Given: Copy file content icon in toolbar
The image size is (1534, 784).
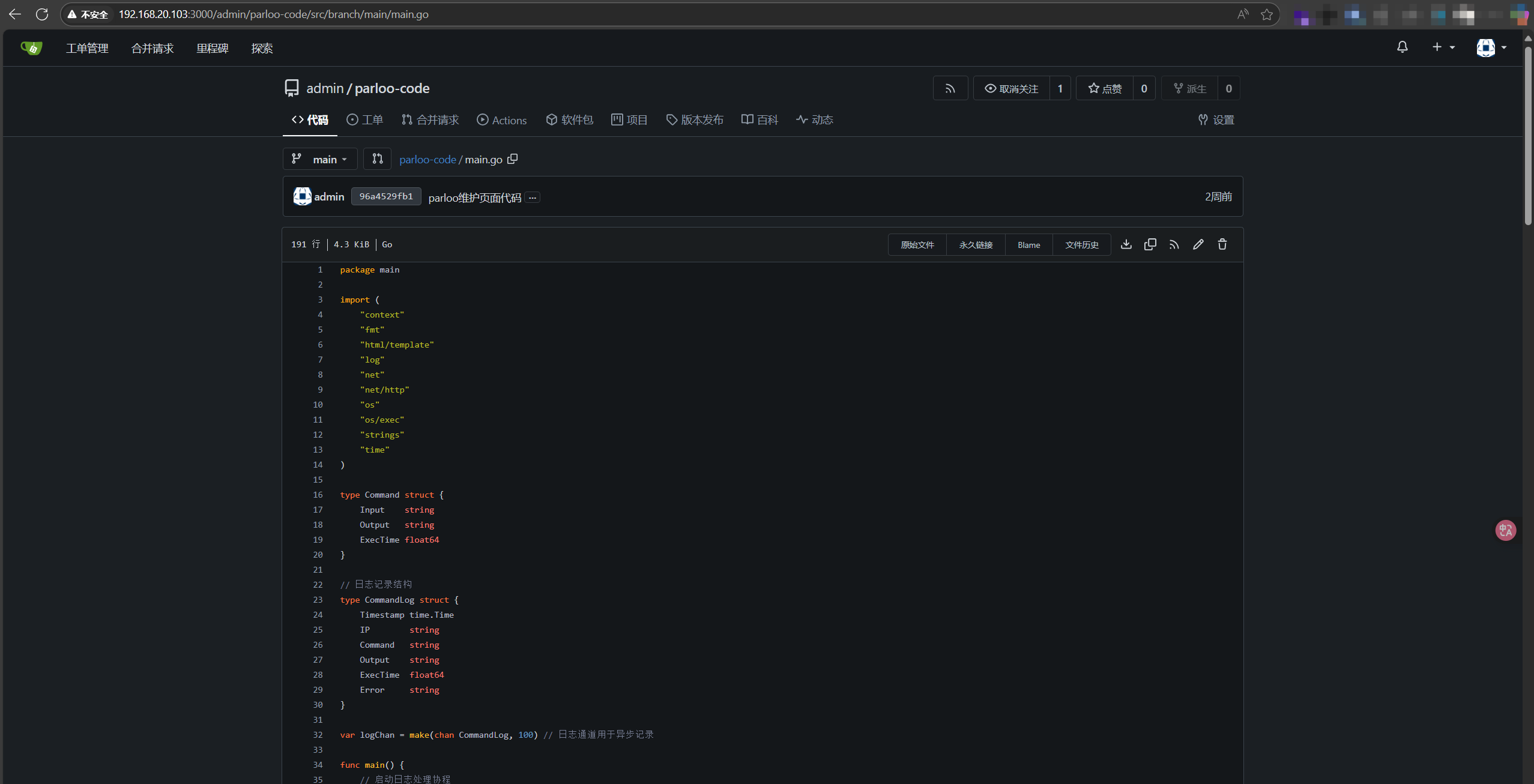Looking at the screenshot, I should pyautogui.click(x=1150, y=244).
